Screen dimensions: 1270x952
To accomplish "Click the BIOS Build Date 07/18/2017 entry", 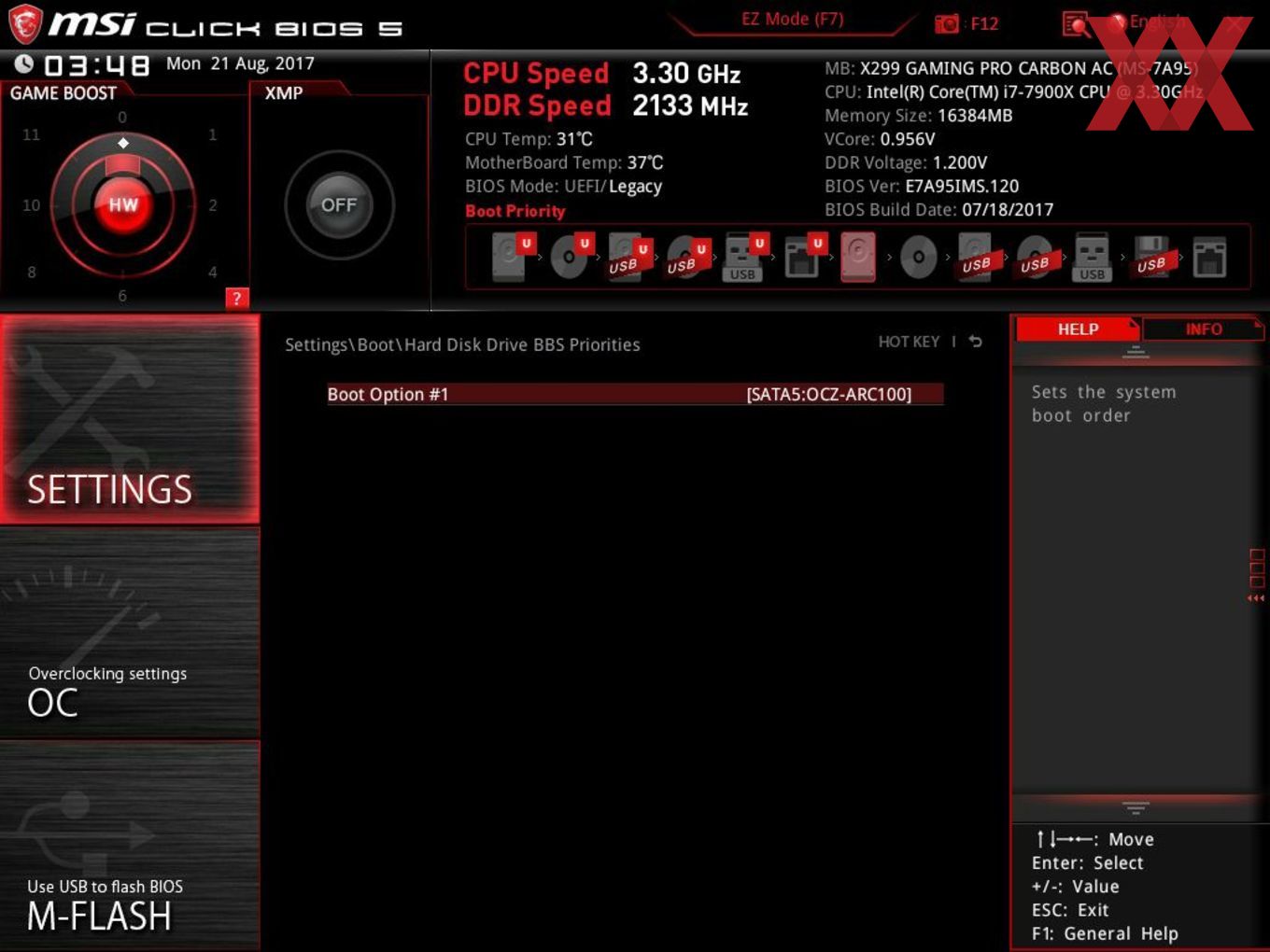I will [x=938, y=210].
